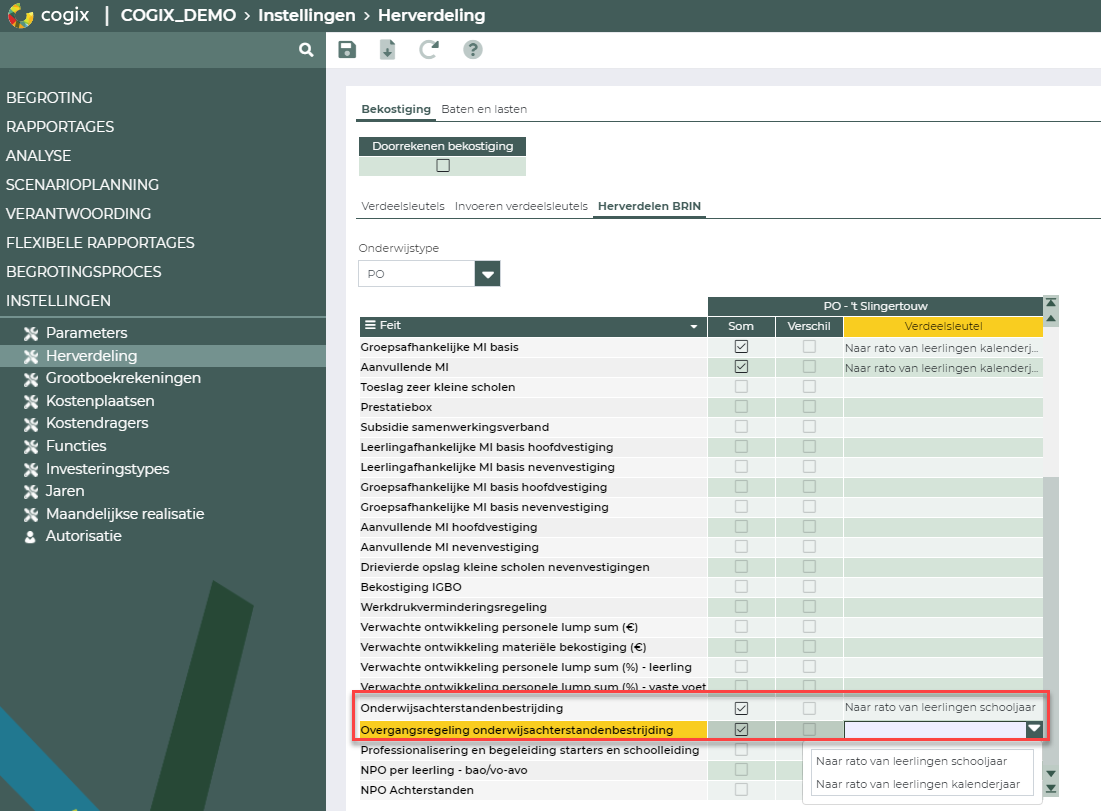
Task: Click the Verschil column header
Action: point(809,326)
